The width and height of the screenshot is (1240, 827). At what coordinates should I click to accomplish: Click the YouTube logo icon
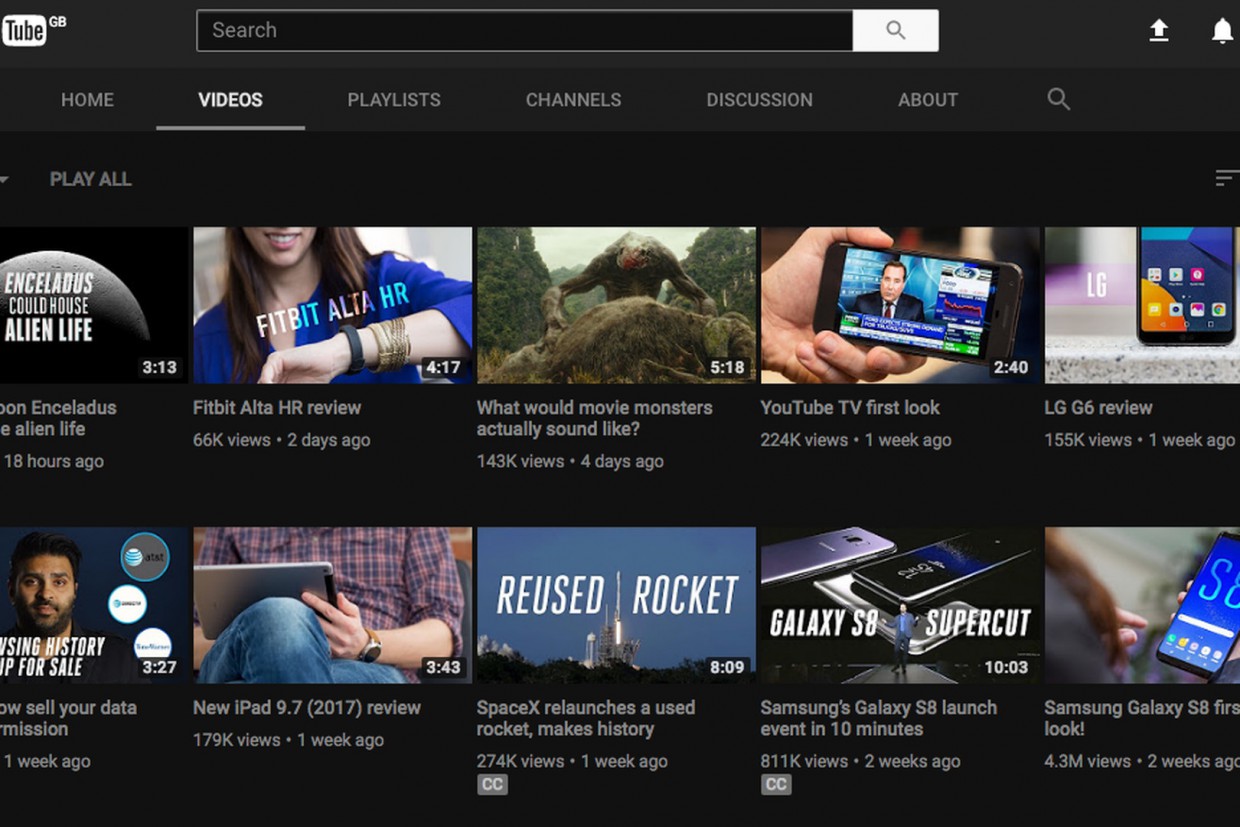tap(24, 30)
